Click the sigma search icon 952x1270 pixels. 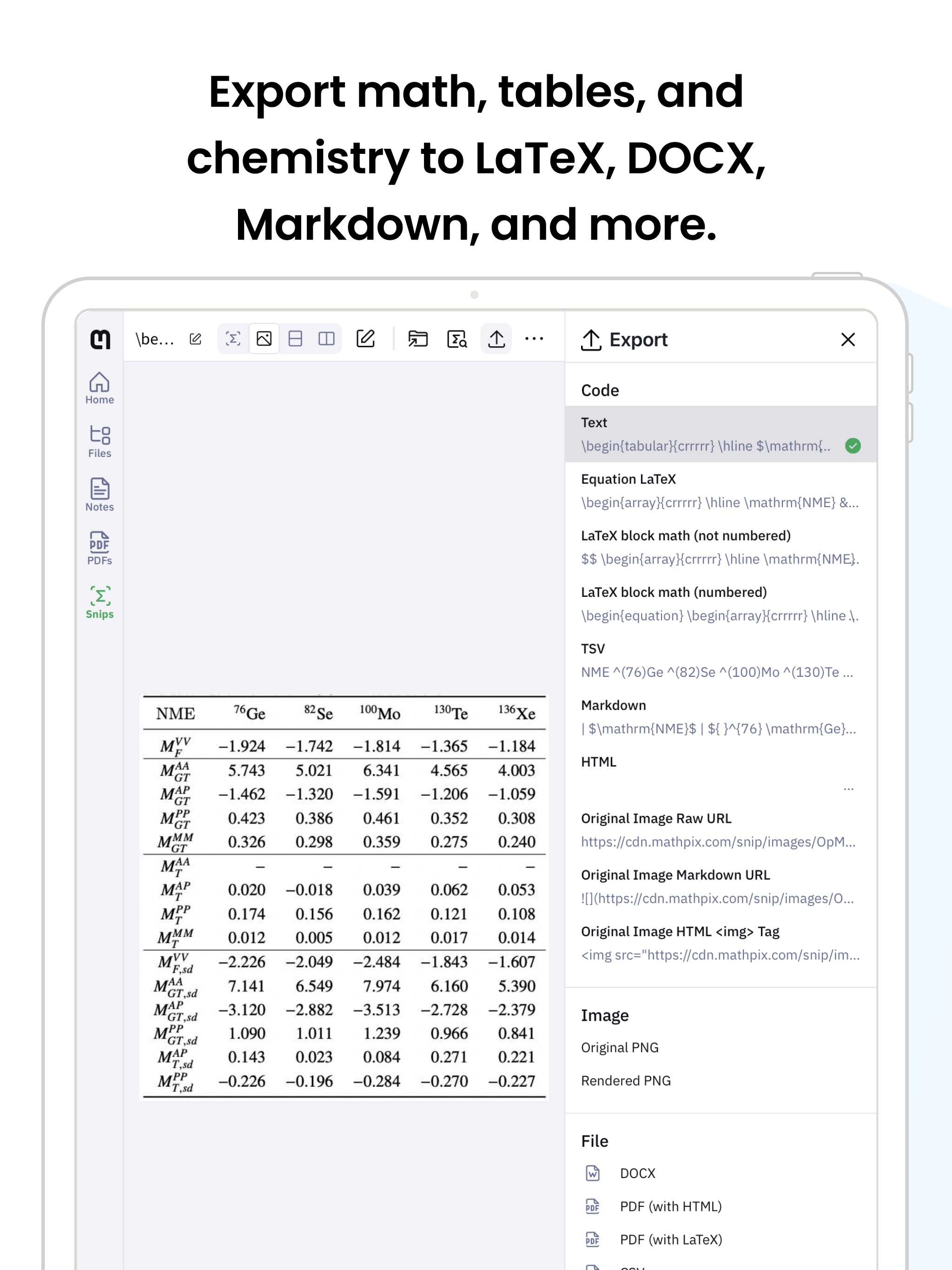(x=457, y=339)
